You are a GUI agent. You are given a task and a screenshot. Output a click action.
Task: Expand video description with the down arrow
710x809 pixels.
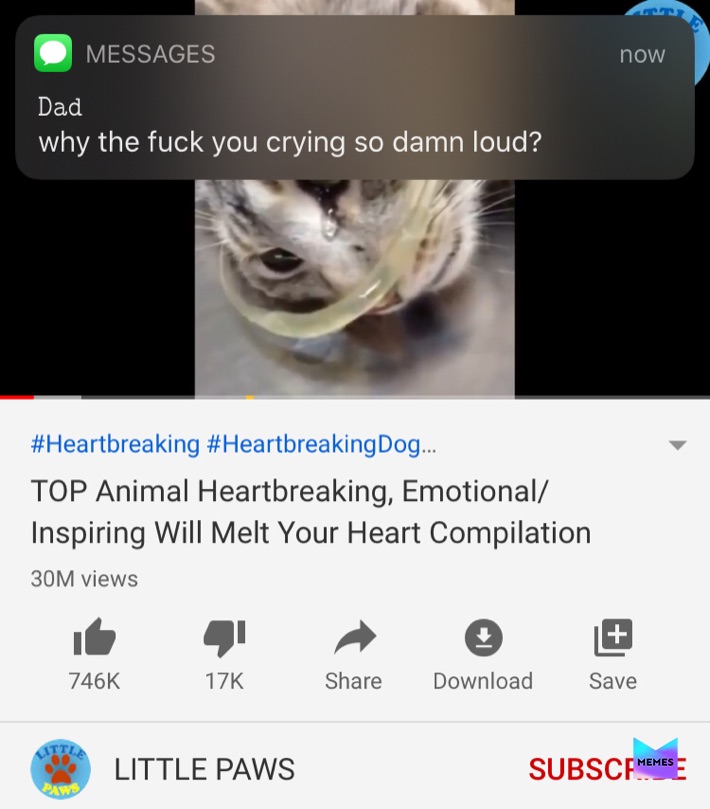(x=677, y=445)
